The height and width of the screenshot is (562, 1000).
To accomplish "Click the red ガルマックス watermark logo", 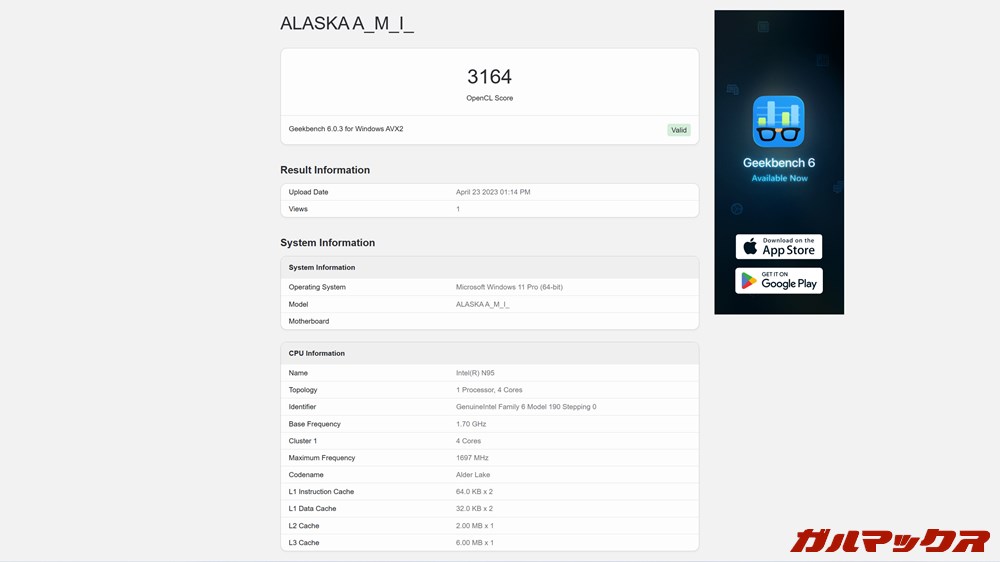I will pyautogui.click(x=889, y=541).
